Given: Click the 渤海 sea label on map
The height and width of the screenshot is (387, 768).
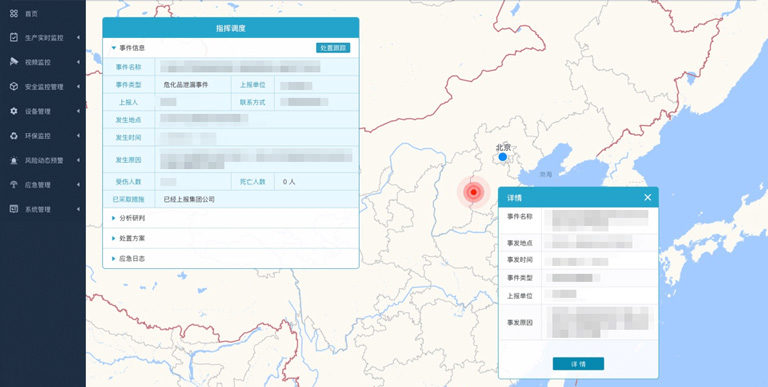Looking at the screenshot, I should pyautogui.click(x=546, y=174).
